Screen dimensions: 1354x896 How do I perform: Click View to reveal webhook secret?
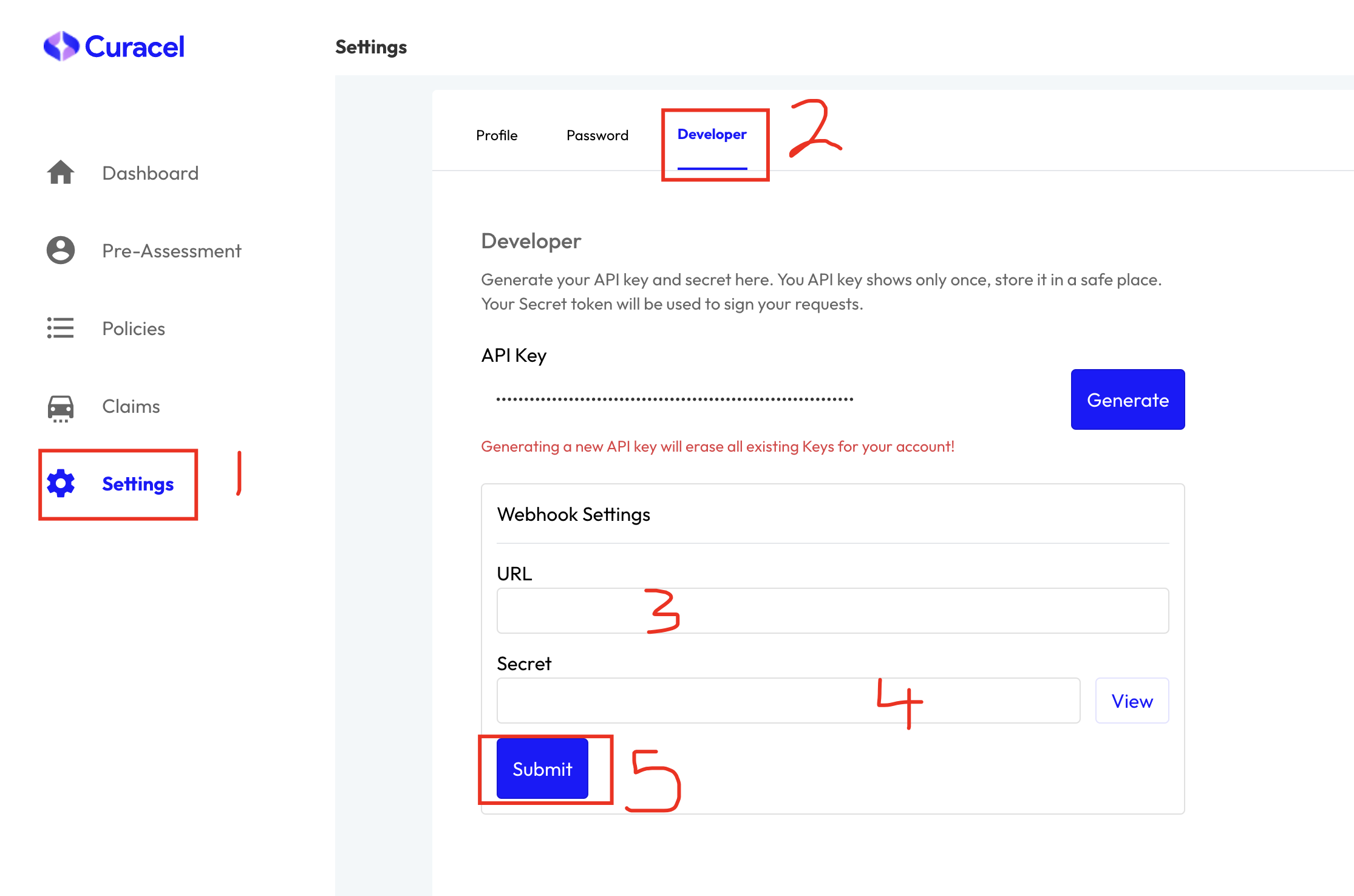coord(1131,700)
